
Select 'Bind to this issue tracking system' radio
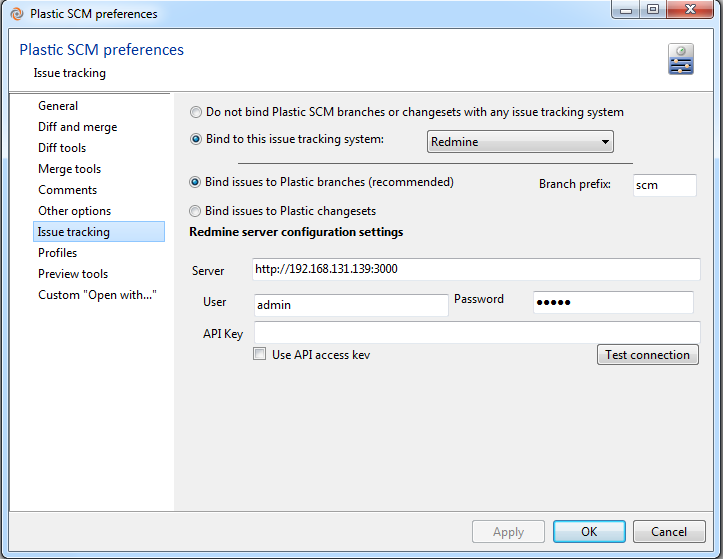[x=196, y=139]
